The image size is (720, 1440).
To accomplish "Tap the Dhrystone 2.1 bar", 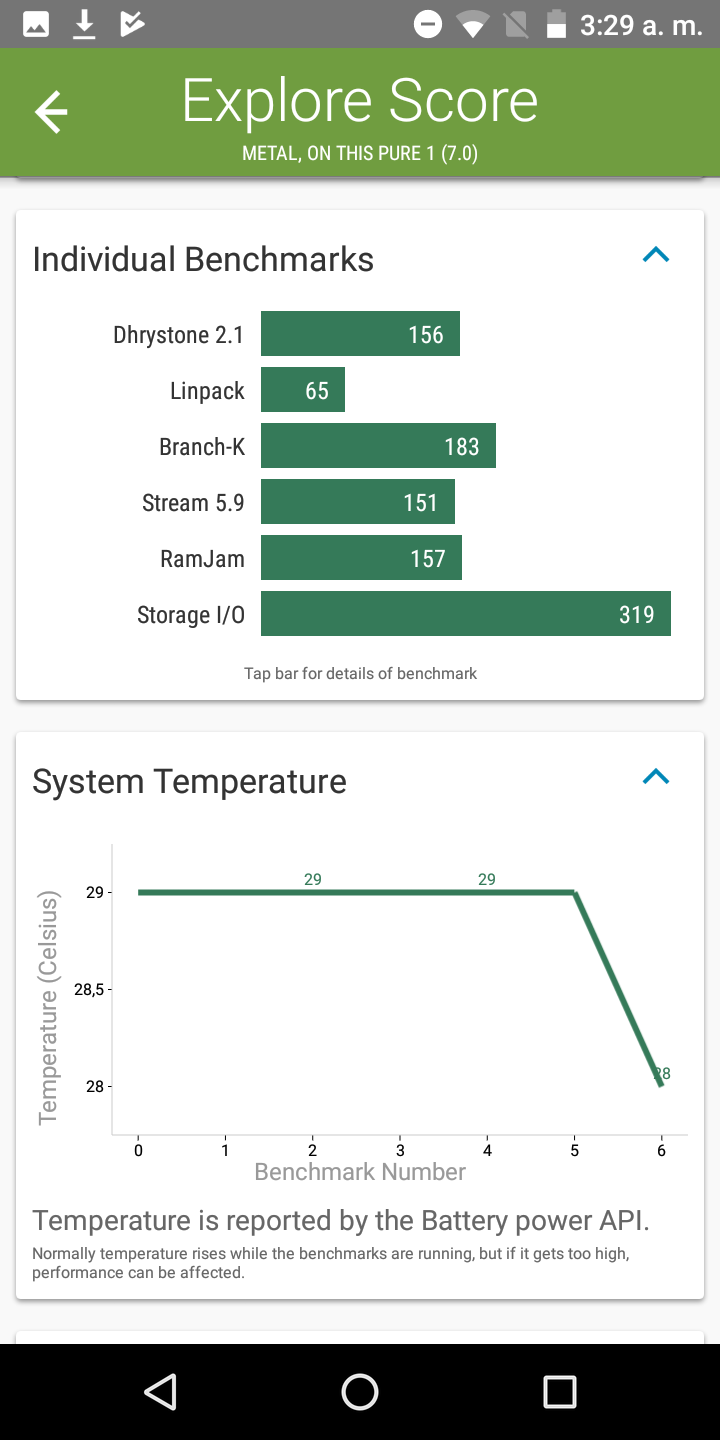I will coord(360,334).
